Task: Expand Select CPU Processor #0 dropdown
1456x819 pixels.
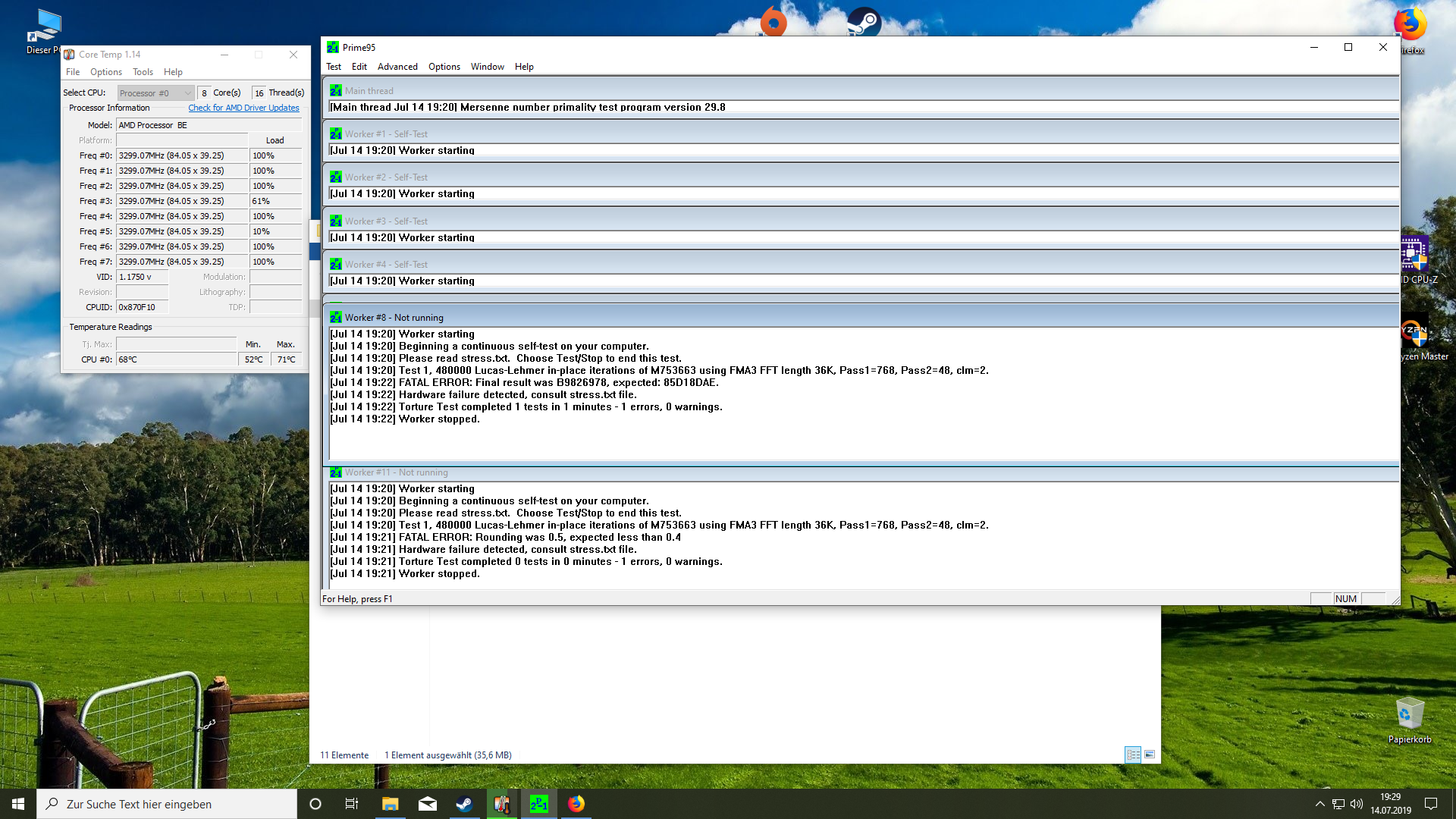Action: [156, 93]
